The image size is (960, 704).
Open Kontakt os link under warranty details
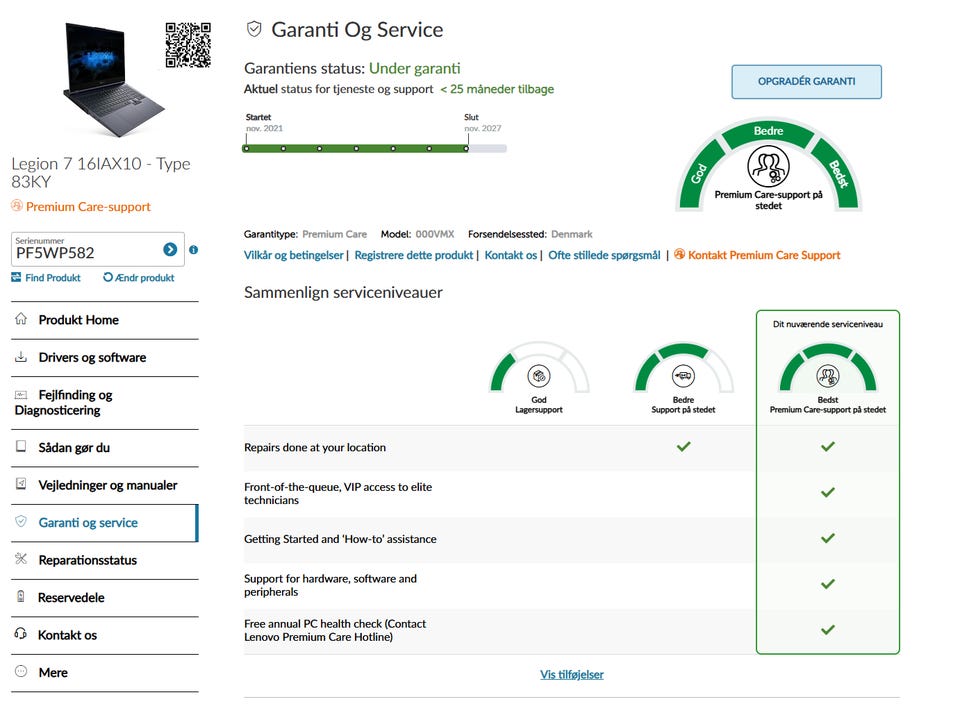[x=511, y=255]
